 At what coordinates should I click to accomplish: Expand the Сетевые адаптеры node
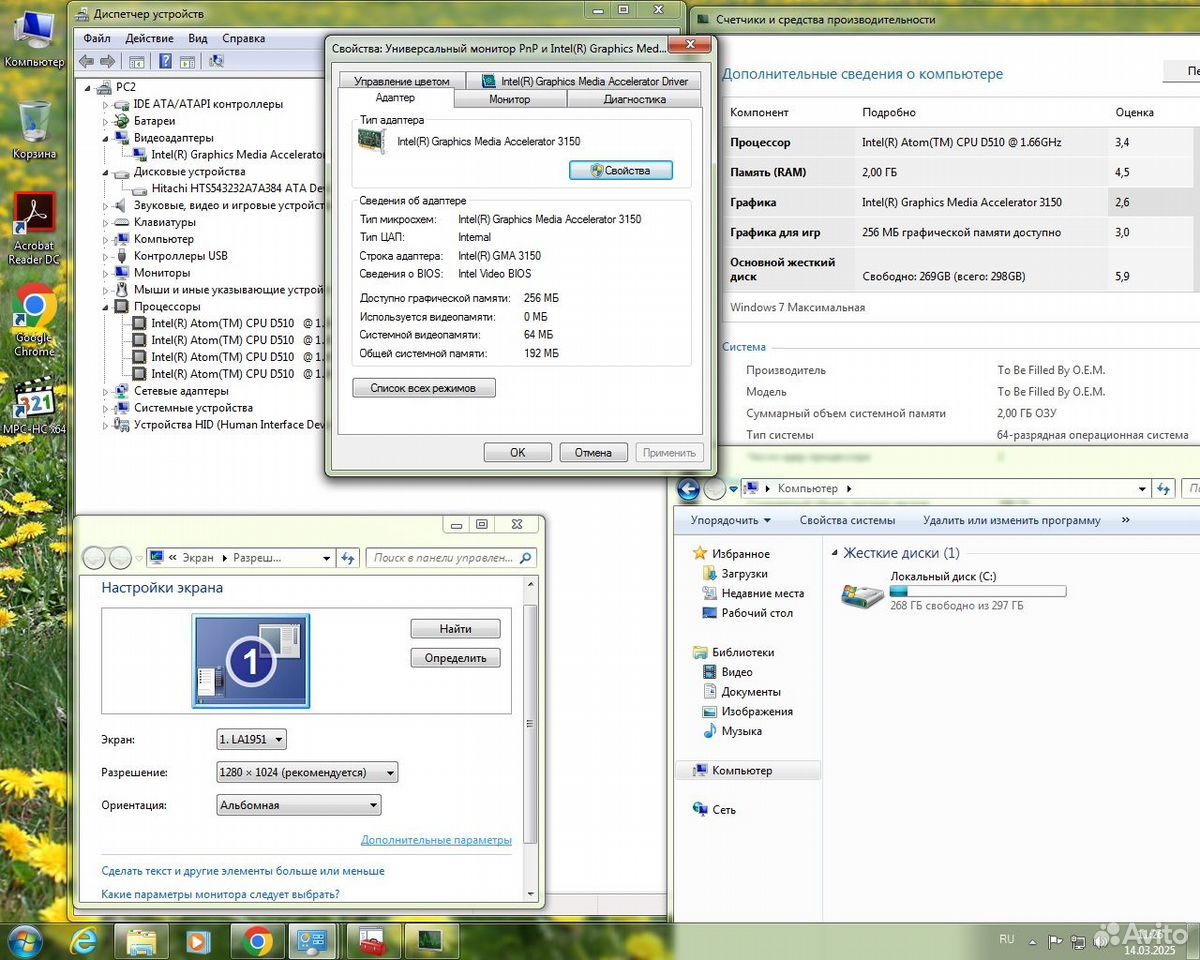105,391
